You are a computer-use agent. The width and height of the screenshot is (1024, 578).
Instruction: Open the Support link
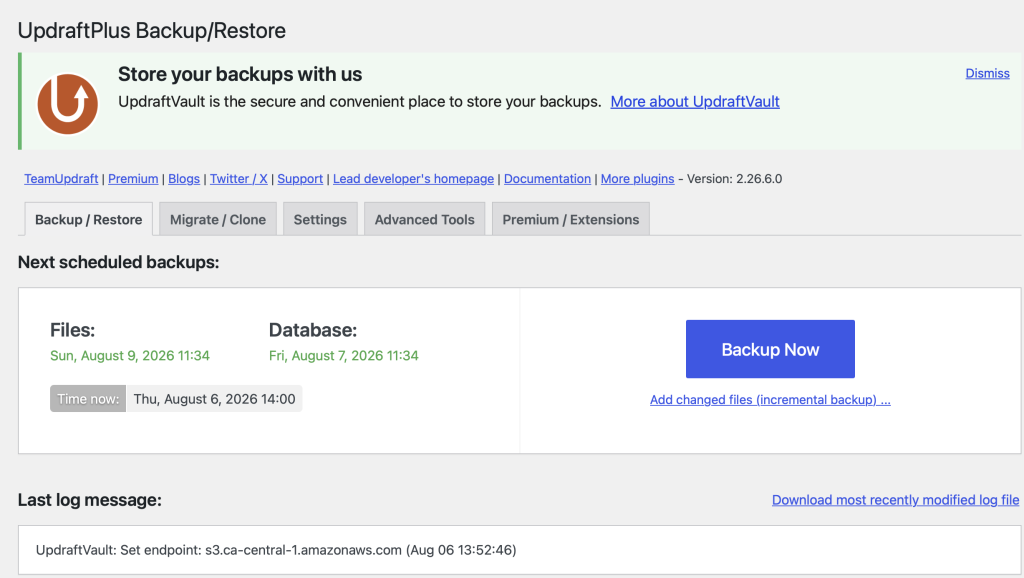coord(300,179)
